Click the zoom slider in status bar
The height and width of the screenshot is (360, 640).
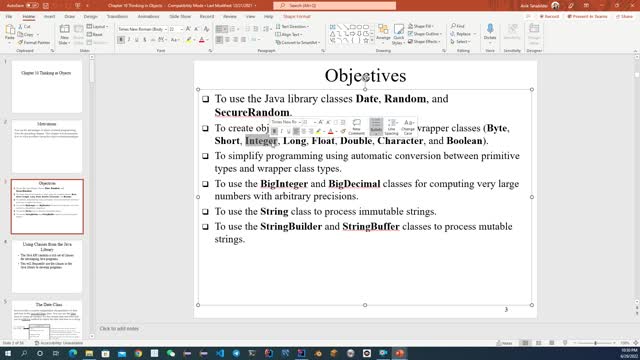pyautogui.click(x=595, y=343)
